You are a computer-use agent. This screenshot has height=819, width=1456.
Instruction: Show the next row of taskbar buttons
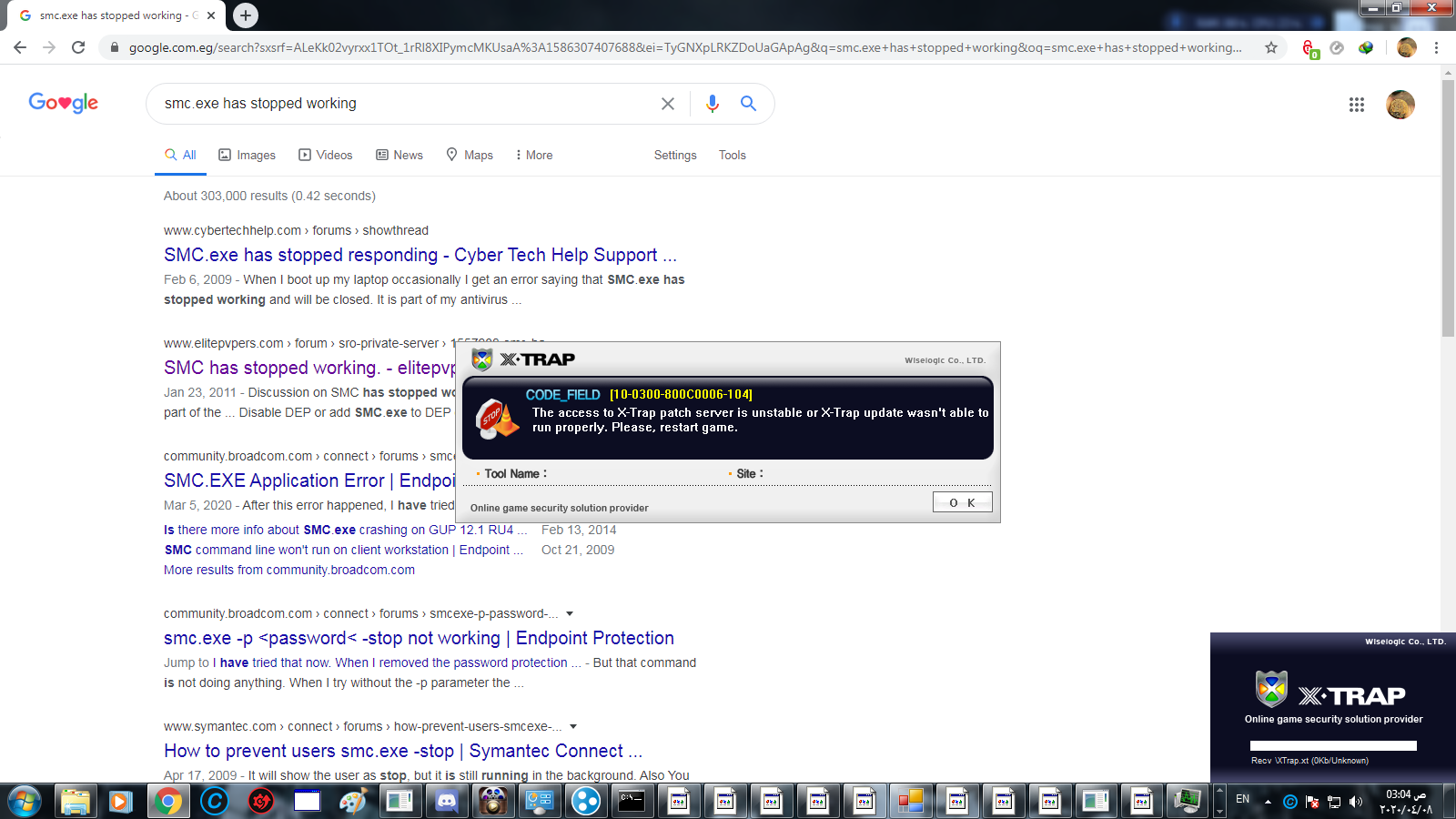pos(1220,811)
